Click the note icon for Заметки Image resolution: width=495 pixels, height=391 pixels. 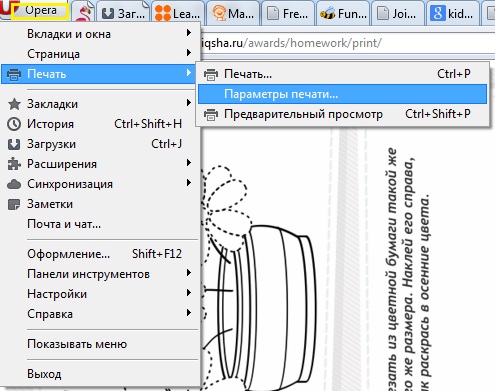coord(14,204)
